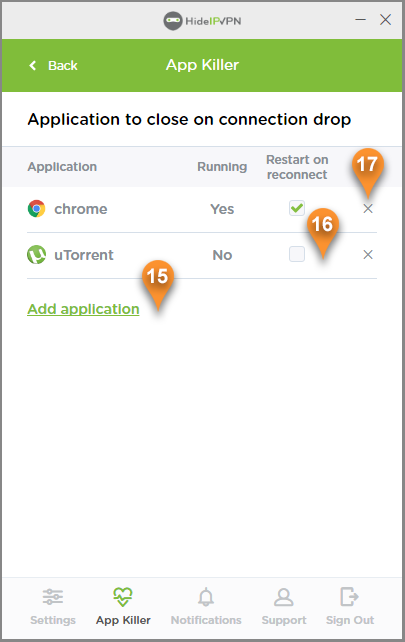Click the Sign Out icon
The width and height of the screenshot is (405, 642).
click(x=349, y=596)
